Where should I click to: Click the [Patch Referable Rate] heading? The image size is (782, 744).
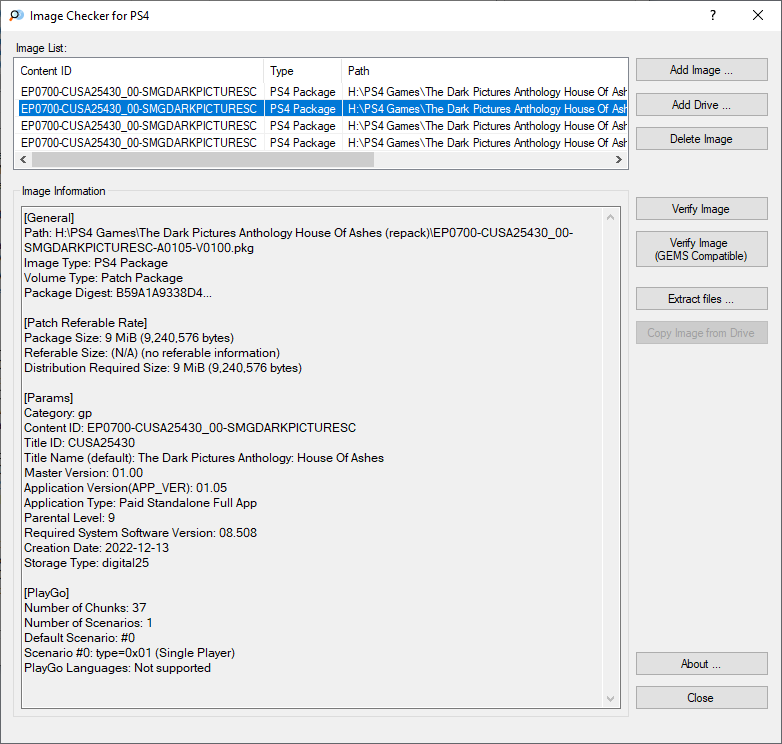click(x=85, y=323)
